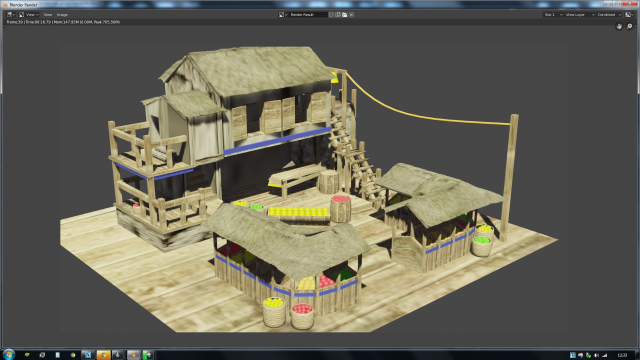Open the View Layer dropdown
The height and width of the screenshot is (360, 640).
click(x=580, y=15)
